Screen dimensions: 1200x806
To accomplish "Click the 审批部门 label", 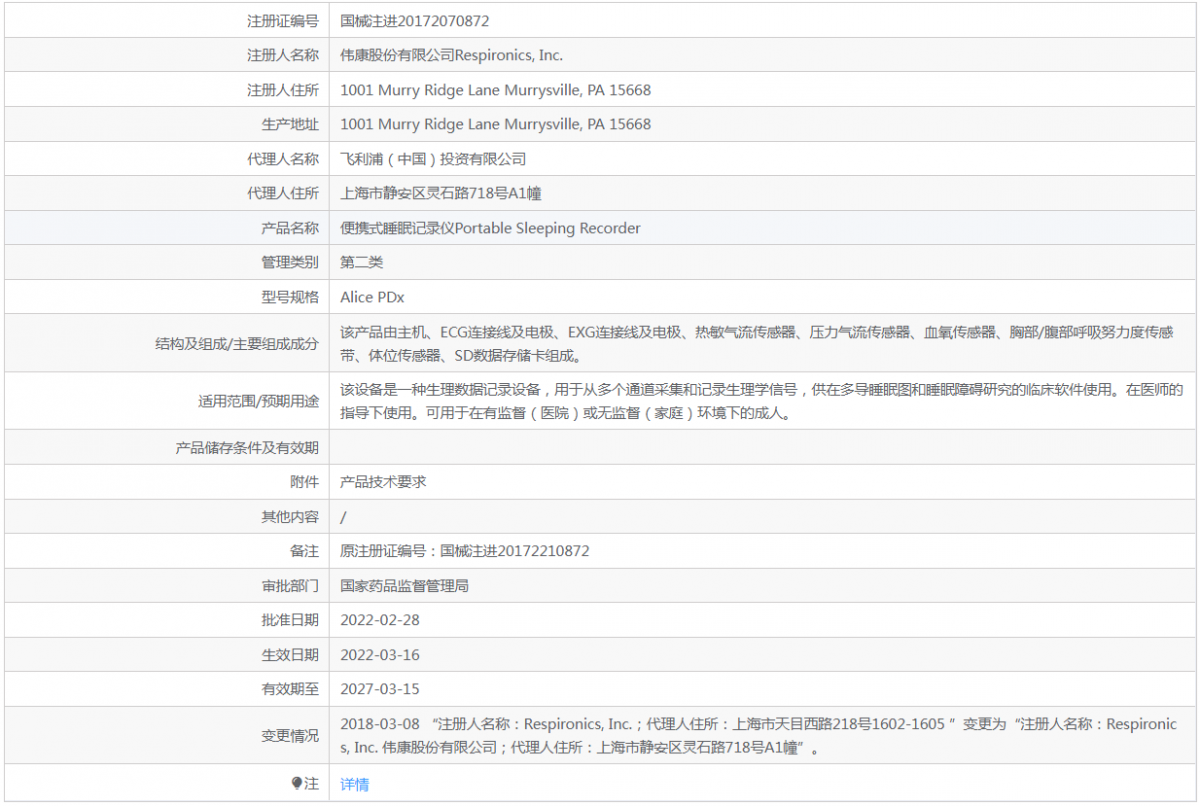I will click(x=290, y=585).
